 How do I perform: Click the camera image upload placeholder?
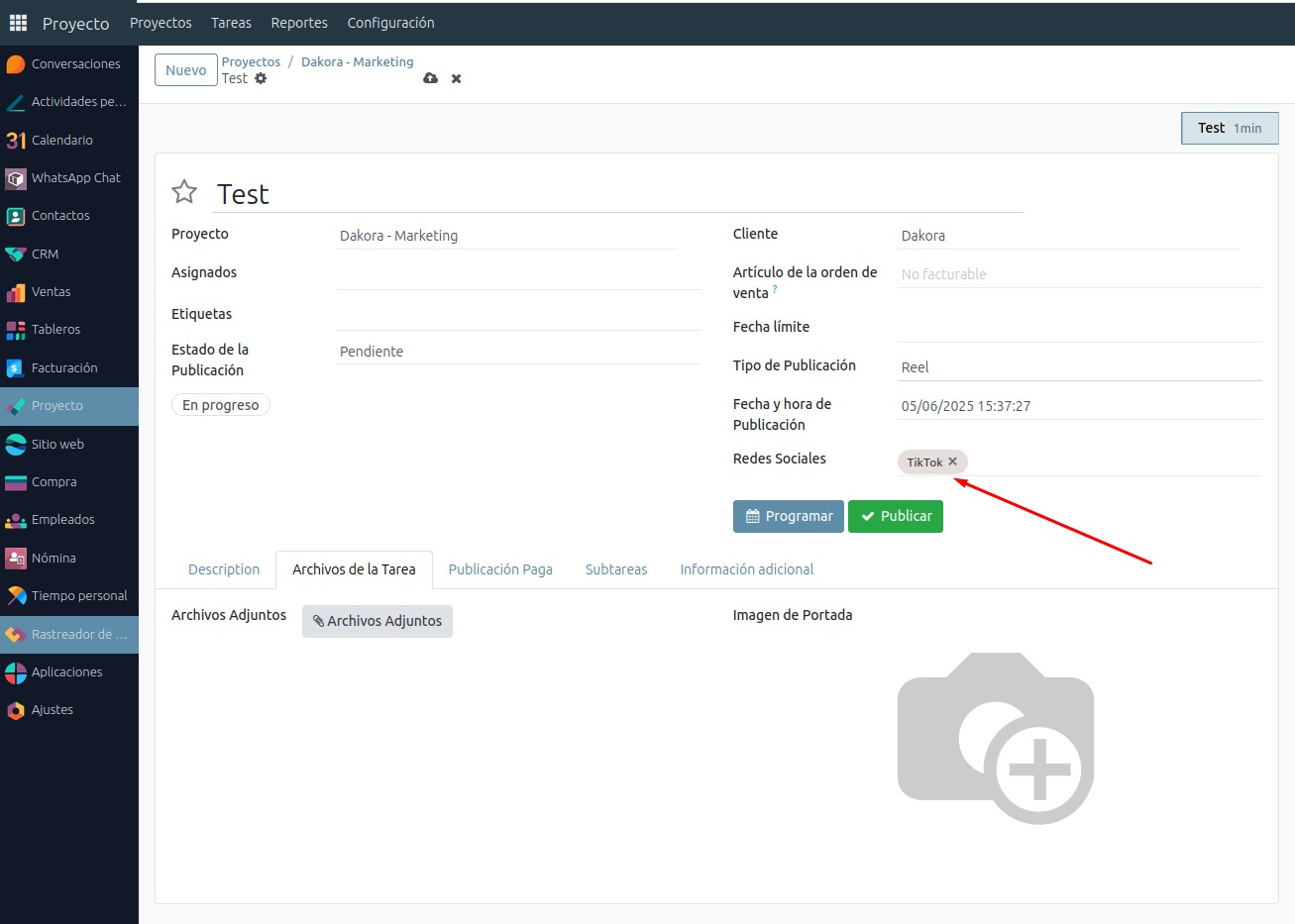995,738
